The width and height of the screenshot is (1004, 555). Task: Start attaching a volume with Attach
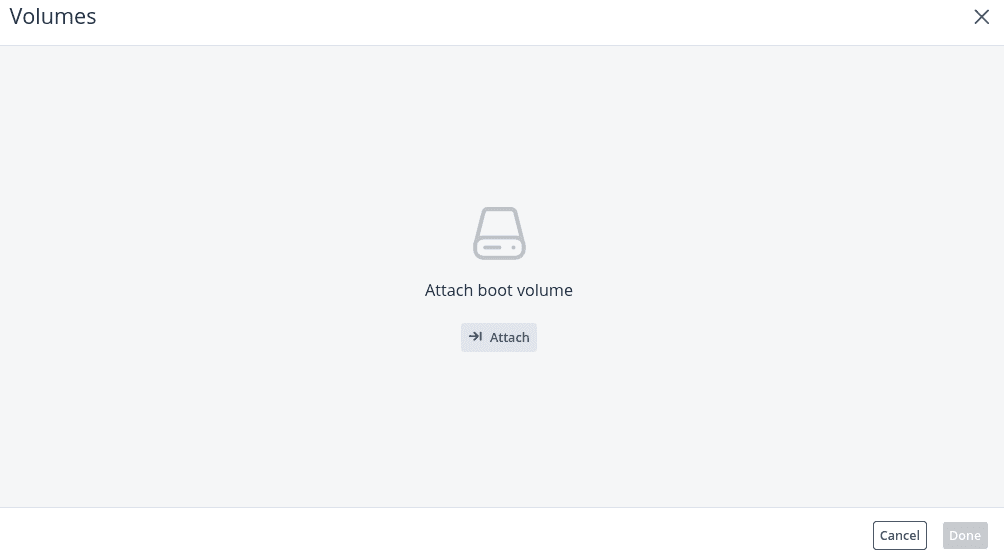[499, 337]
